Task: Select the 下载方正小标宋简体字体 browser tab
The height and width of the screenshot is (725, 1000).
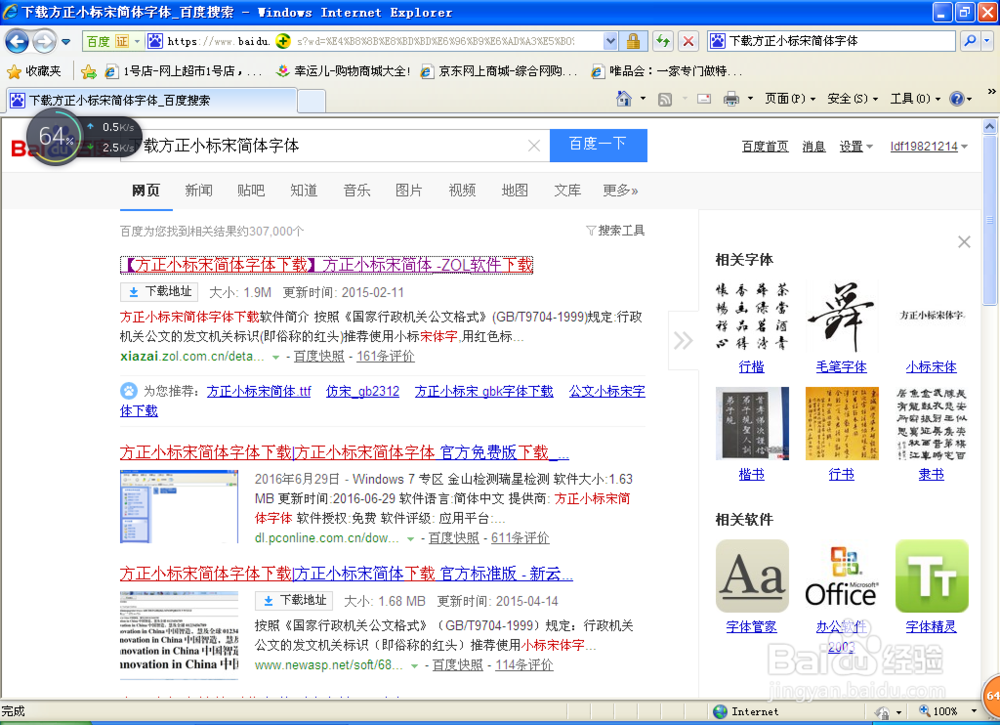Action: pos(152,100)
